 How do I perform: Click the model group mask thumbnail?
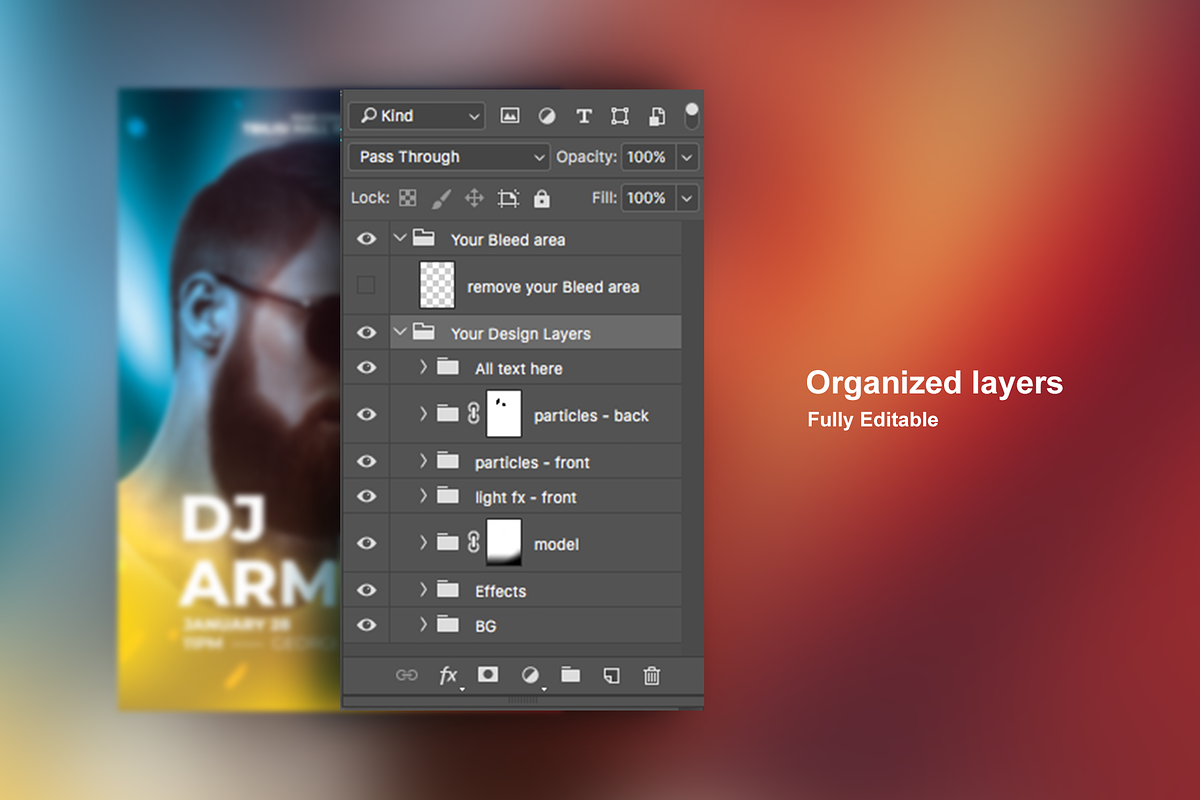504,543
